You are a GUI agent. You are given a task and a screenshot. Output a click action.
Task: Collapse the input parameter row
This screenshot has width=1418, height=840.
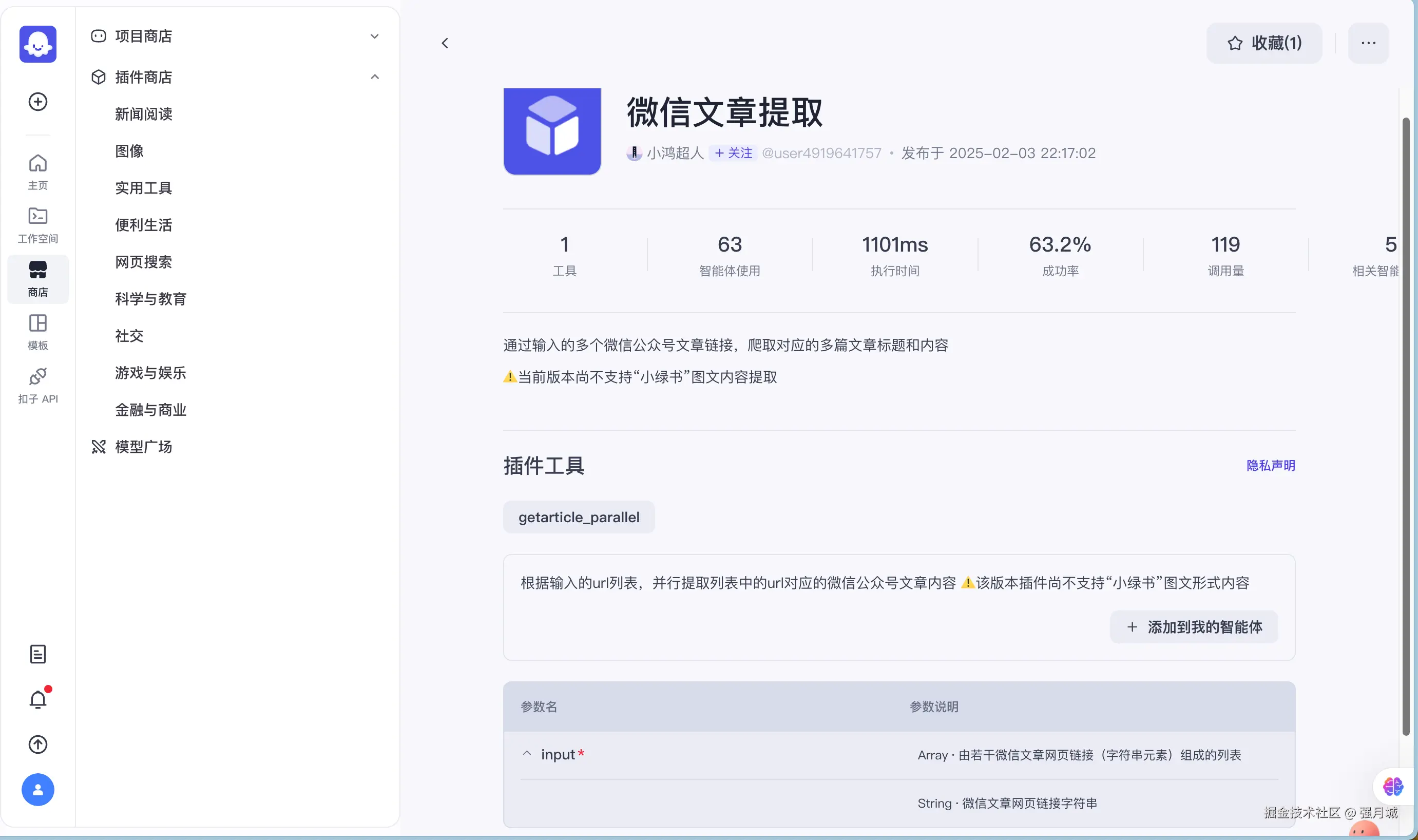pos(526,754)
